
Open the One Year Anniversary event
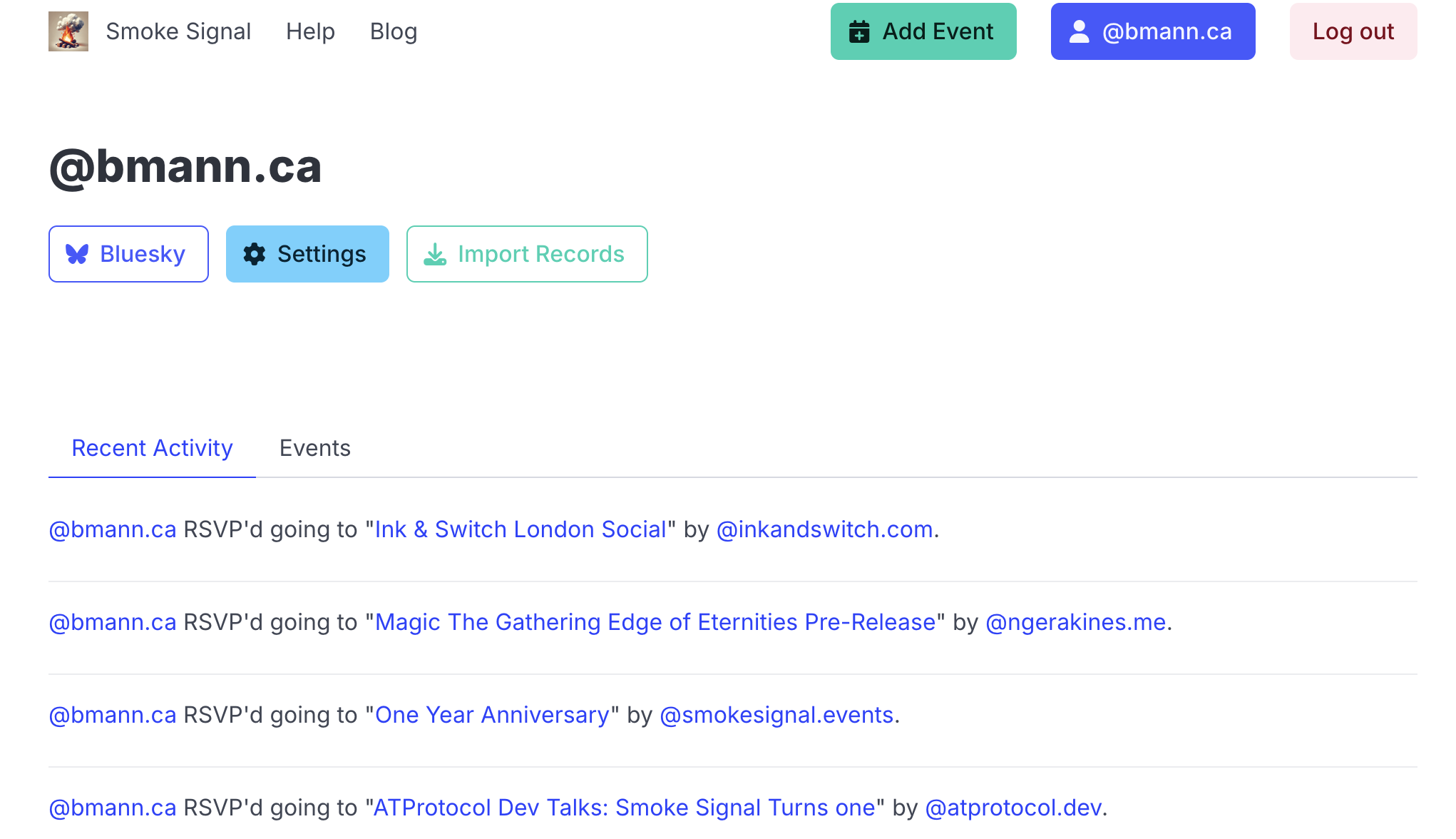492,715
